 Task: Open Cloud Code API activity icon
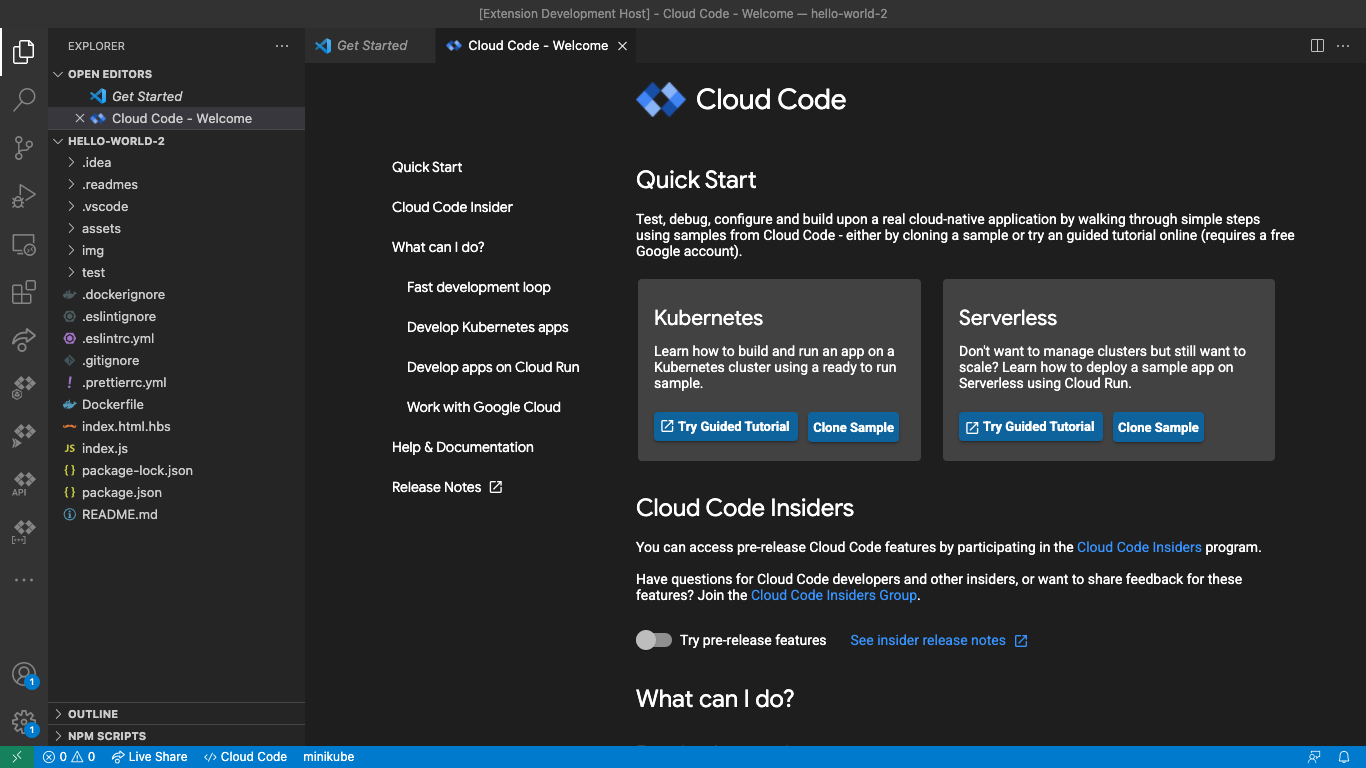coord(24,483)
